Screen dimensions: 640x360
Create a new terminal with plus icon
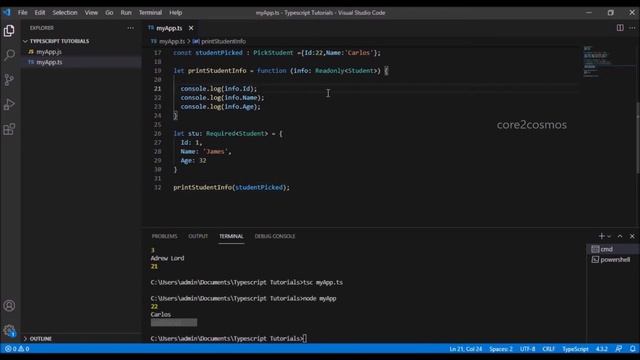601,236
